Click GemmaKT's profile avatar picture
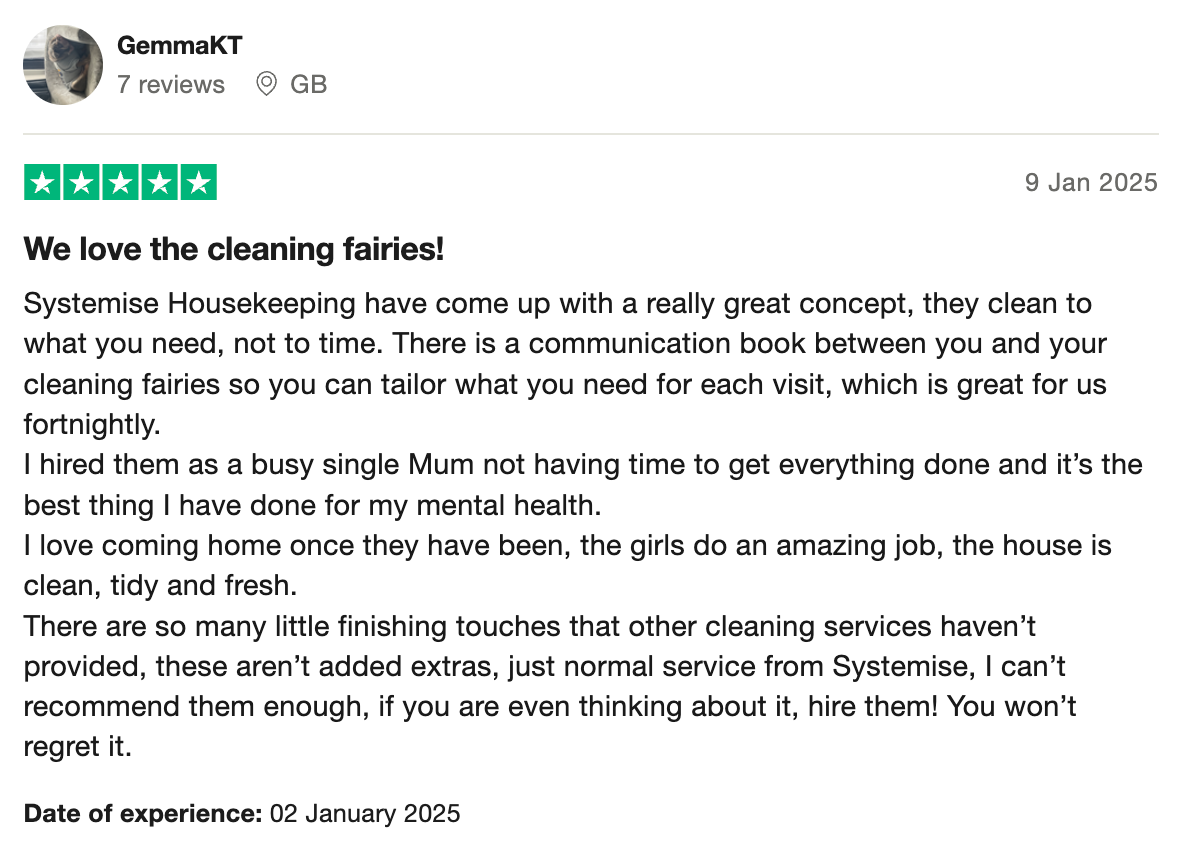The width and height of the screenshot is (1194, 846). tap(63, 65)
